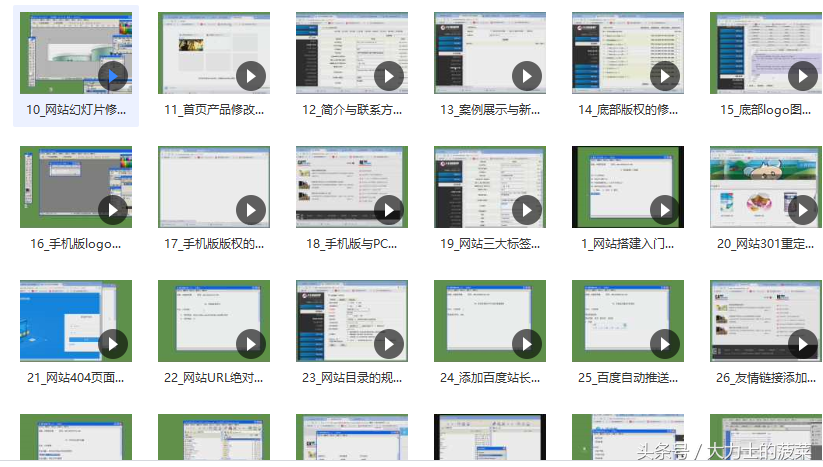Select file name 11_首页产品修改...

[x=214, y=110]
